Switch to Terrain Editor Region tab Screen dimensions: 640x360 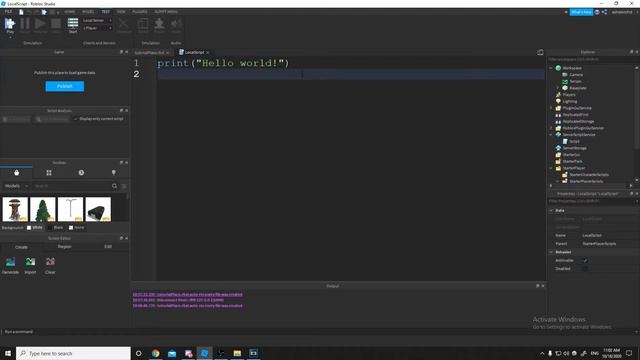pyautogui.click(x=64, y=247)
